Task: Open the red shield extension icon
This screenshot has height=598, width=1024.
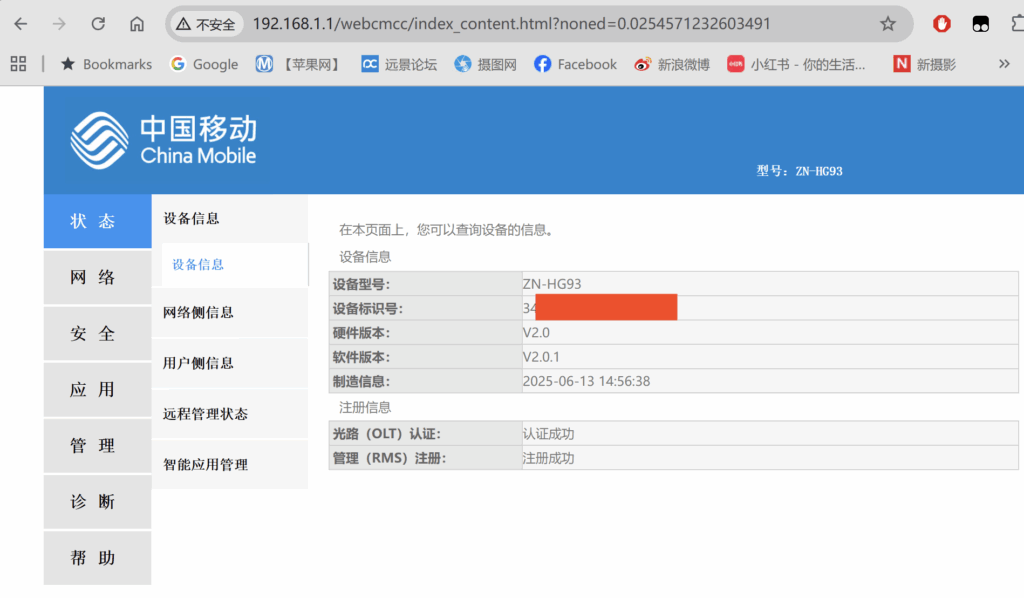Action: [941, 24]
